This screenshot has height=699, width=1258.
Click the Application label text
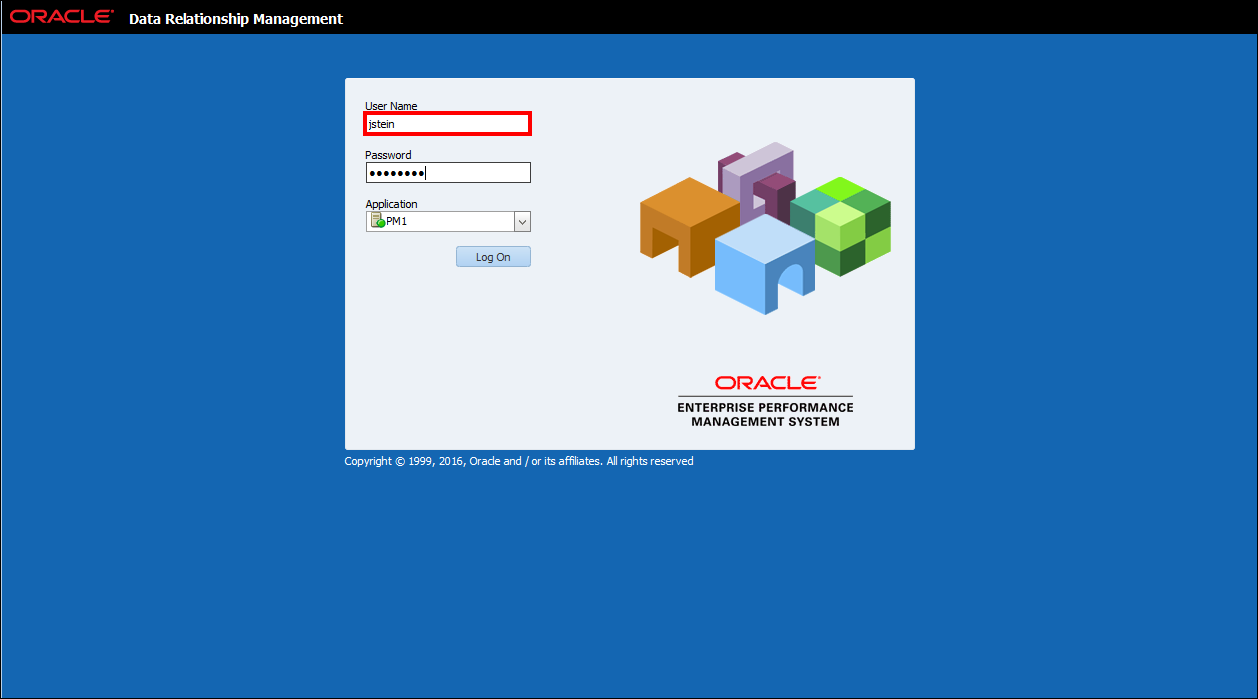point(391,204)
